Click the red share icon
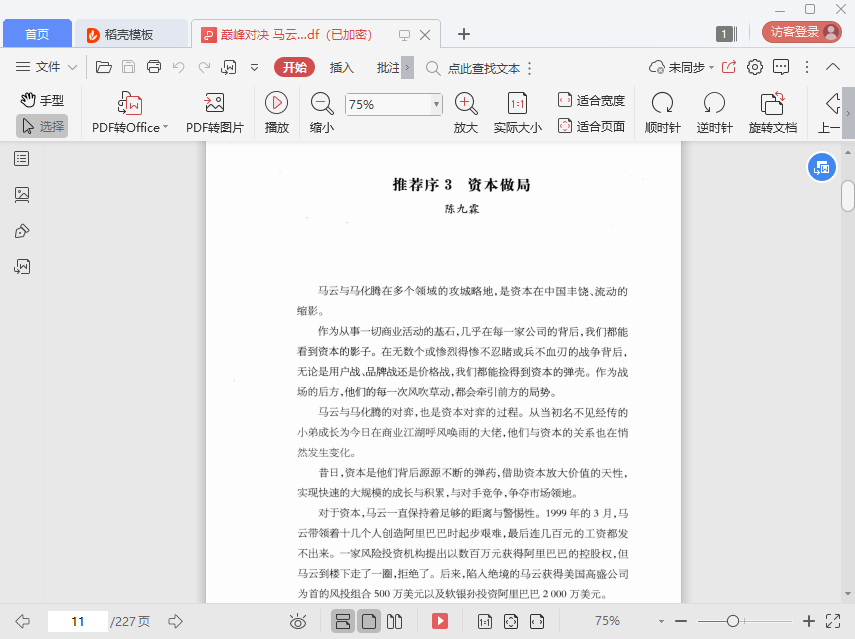855x639 pixels. (728, 67)
